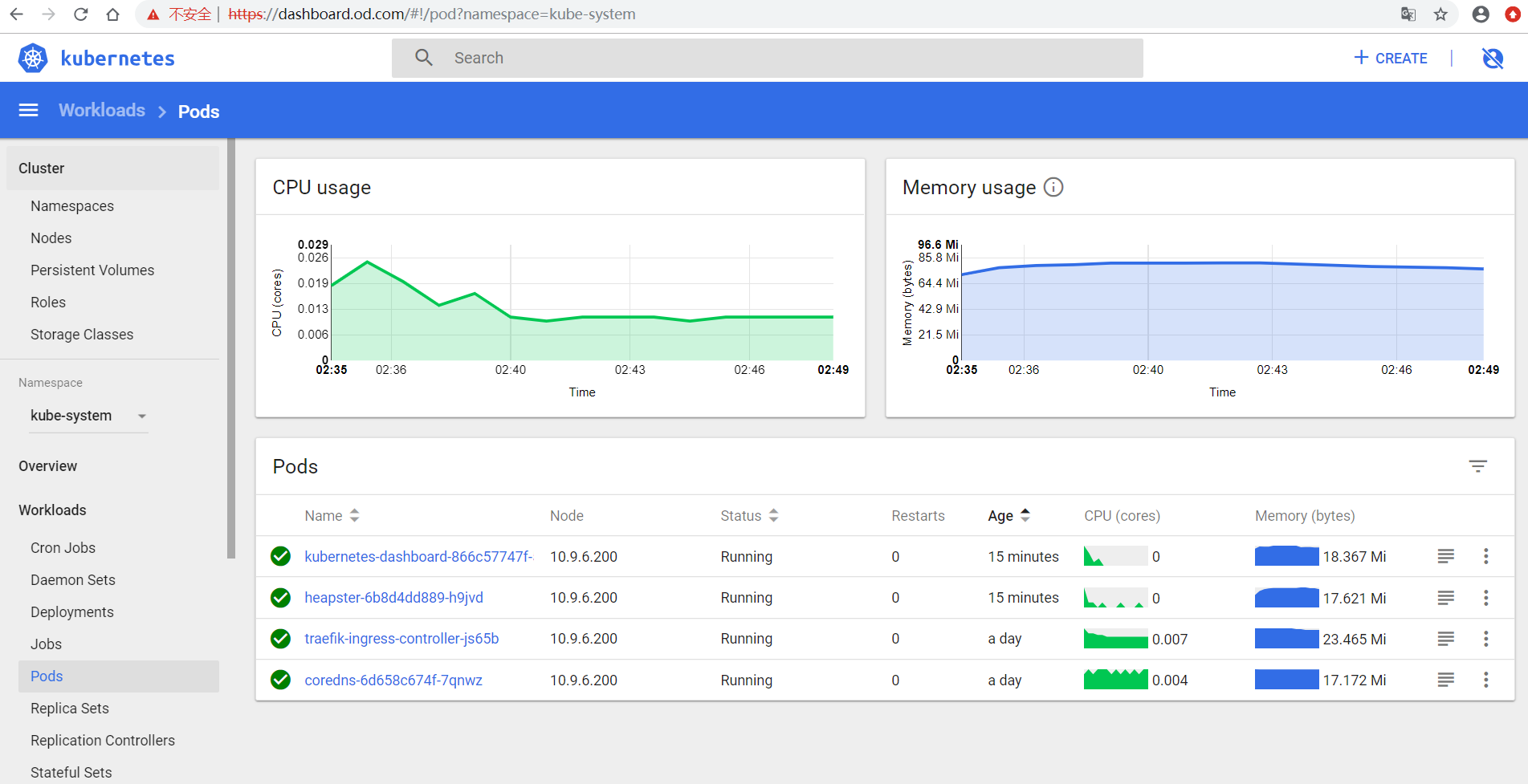
Task: Open the hamburger navigation menu
Action: [28, 111]
